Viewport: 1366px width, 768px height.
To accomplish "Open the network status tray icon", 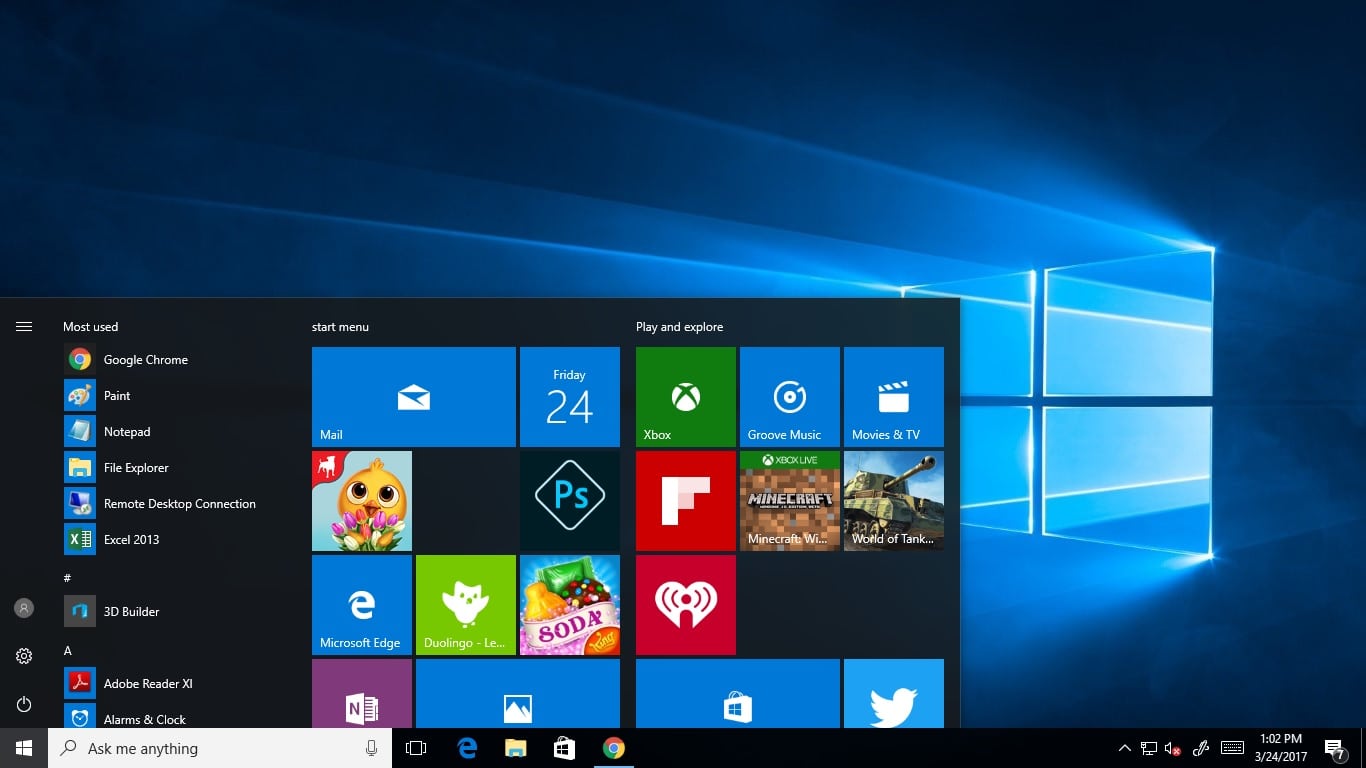I will 1149,748.
